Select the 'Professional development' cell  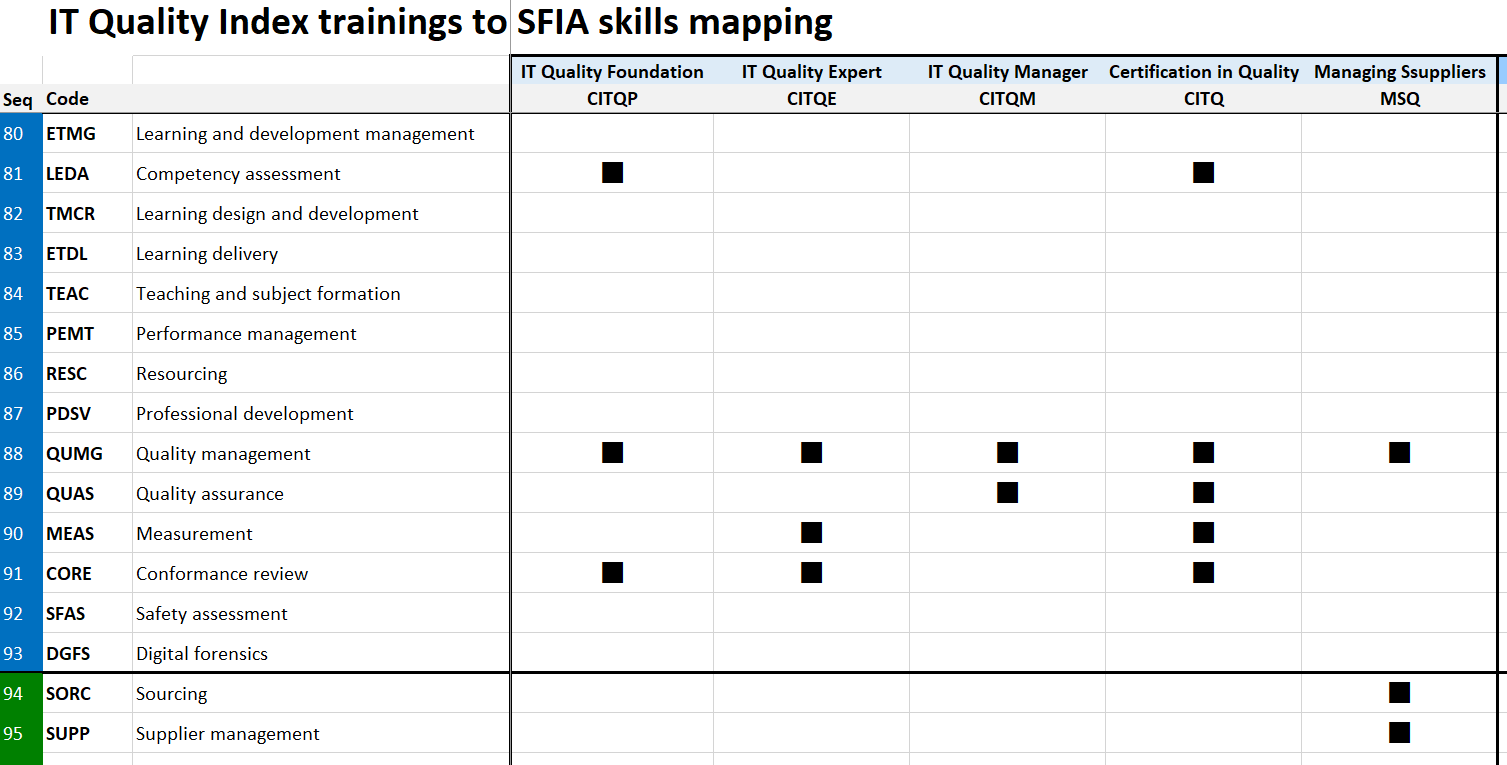tap(321, 414)
